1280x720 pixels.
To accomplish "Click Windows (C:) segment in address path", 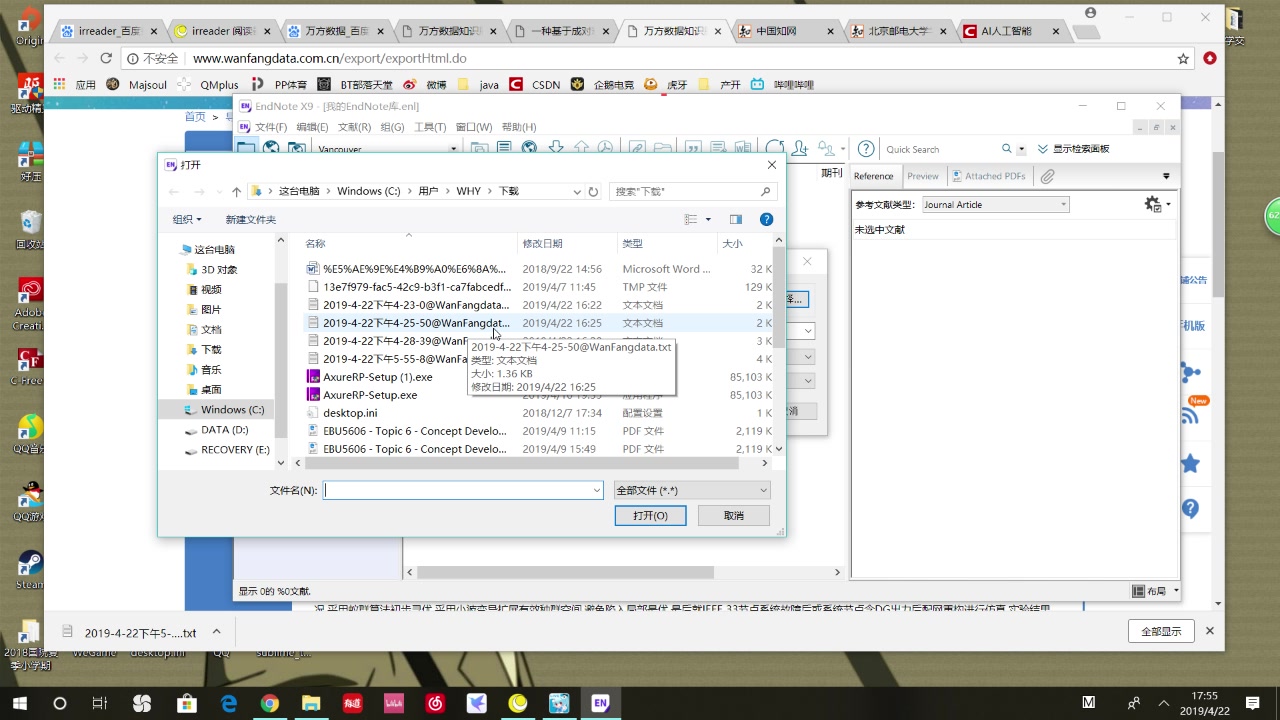I will tap(368, 191).
